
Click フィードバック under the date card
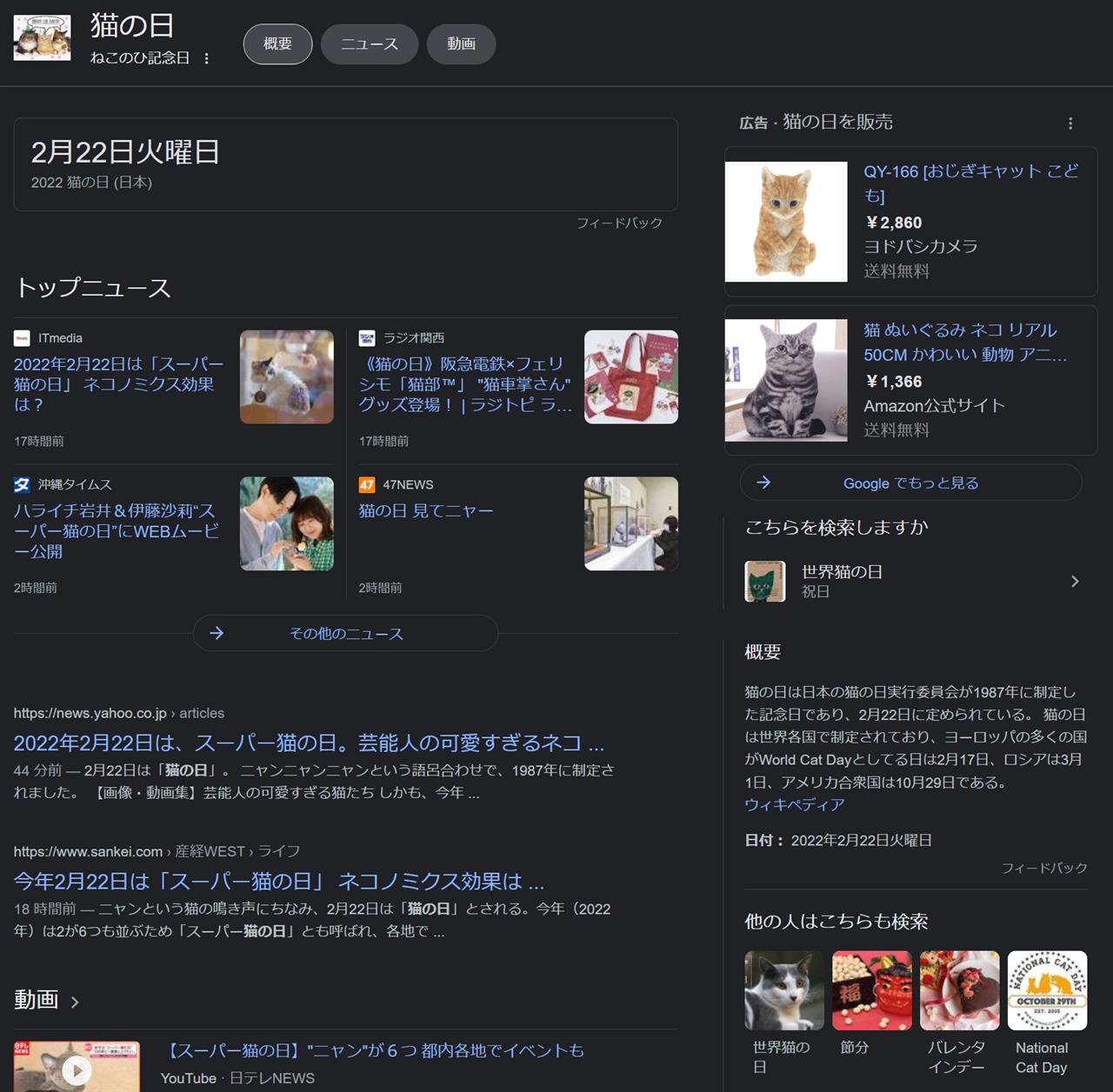tap(619, 223)
